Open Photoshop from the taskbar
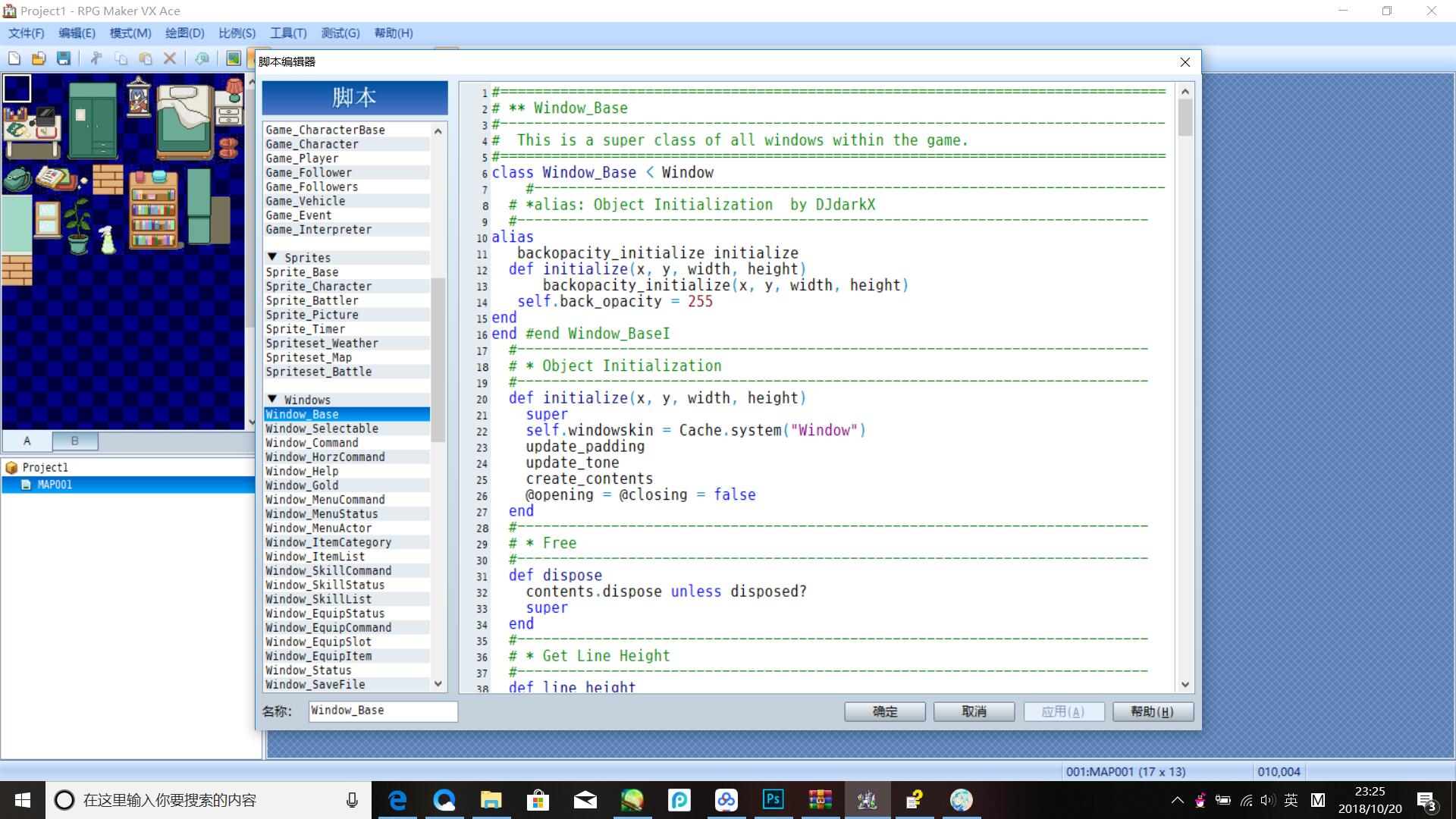 (x=773, y=799)
